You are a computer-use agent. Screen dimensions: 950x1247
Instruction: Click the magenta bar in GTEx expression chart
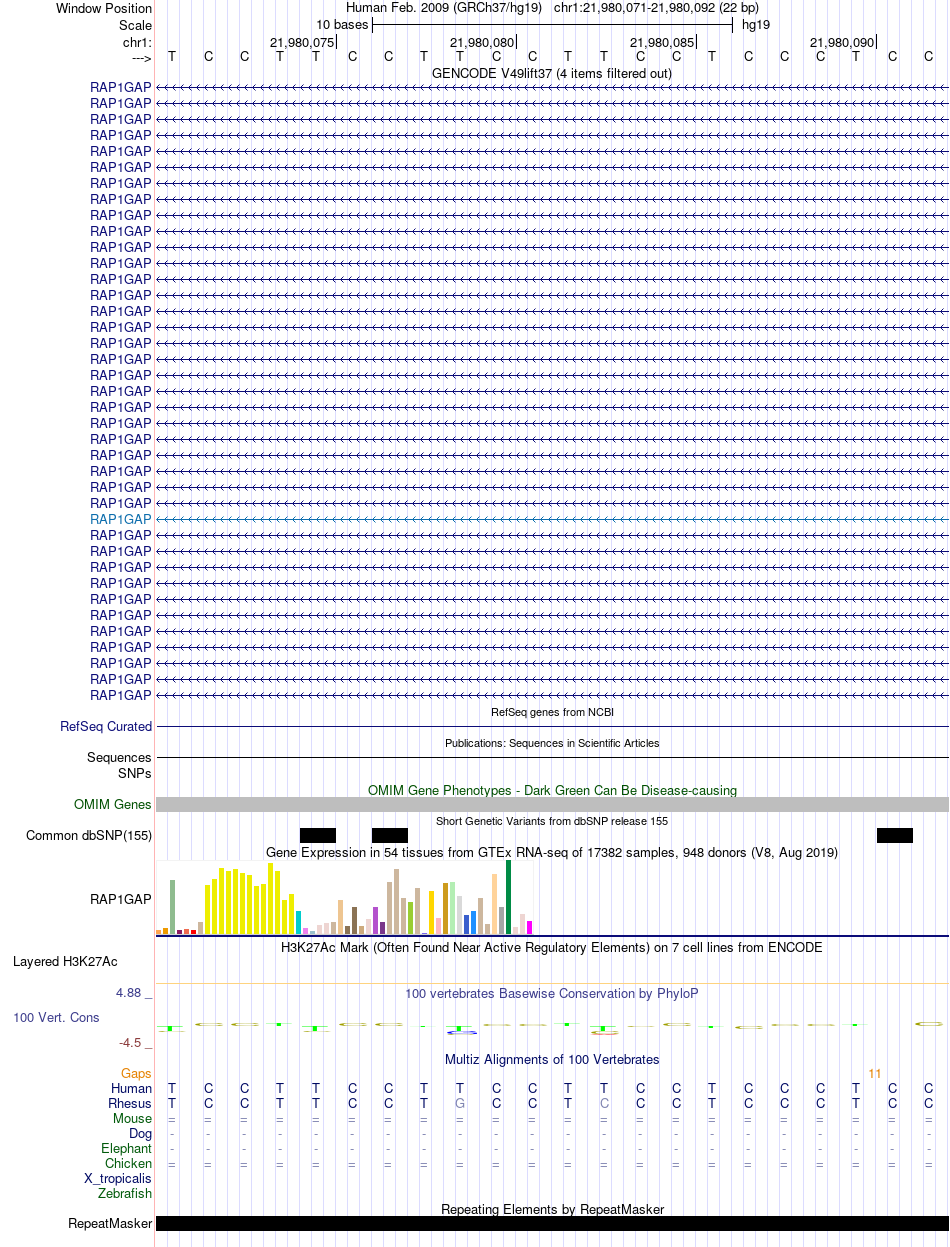529,928
